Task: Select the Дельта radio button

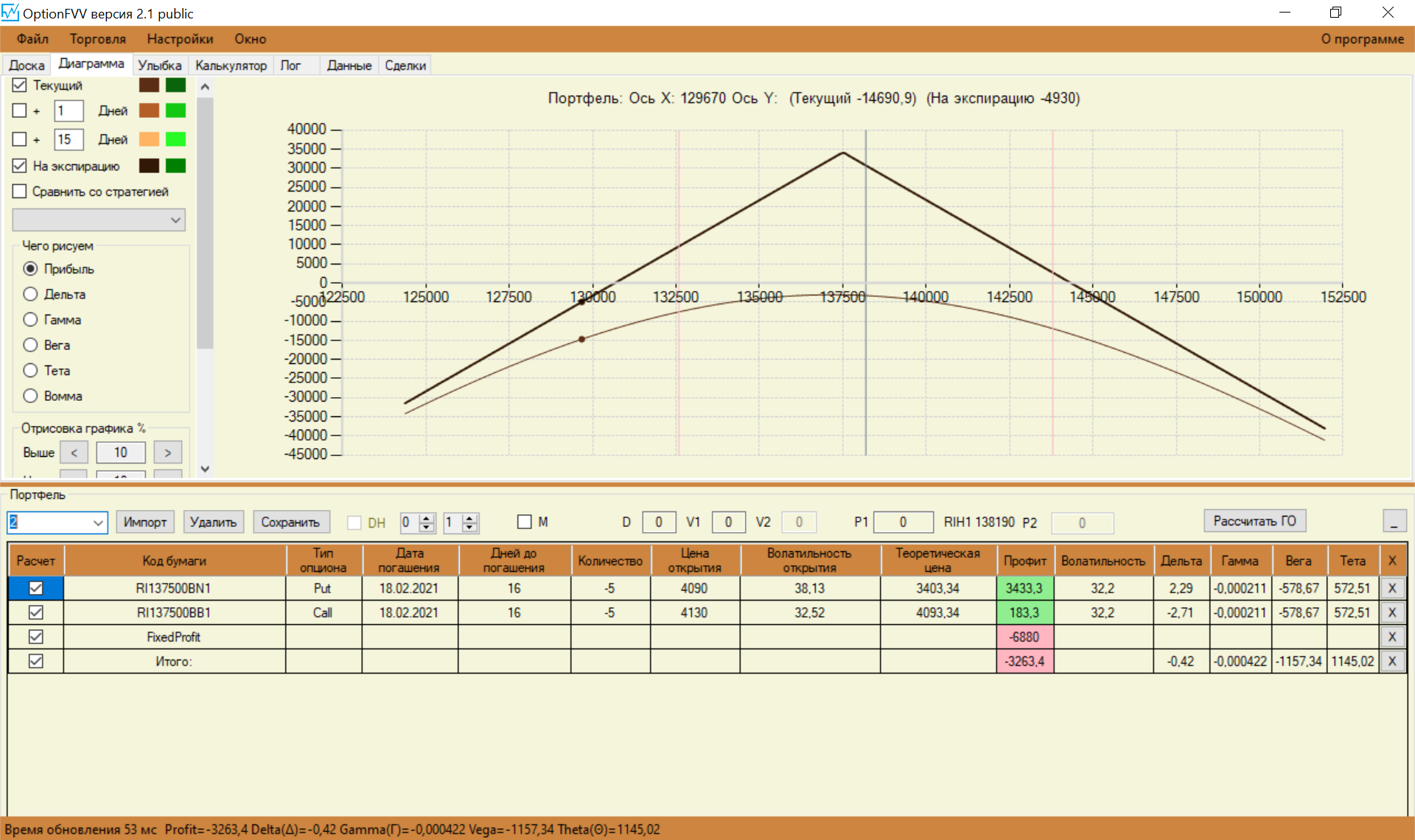Action: (30, 294)
